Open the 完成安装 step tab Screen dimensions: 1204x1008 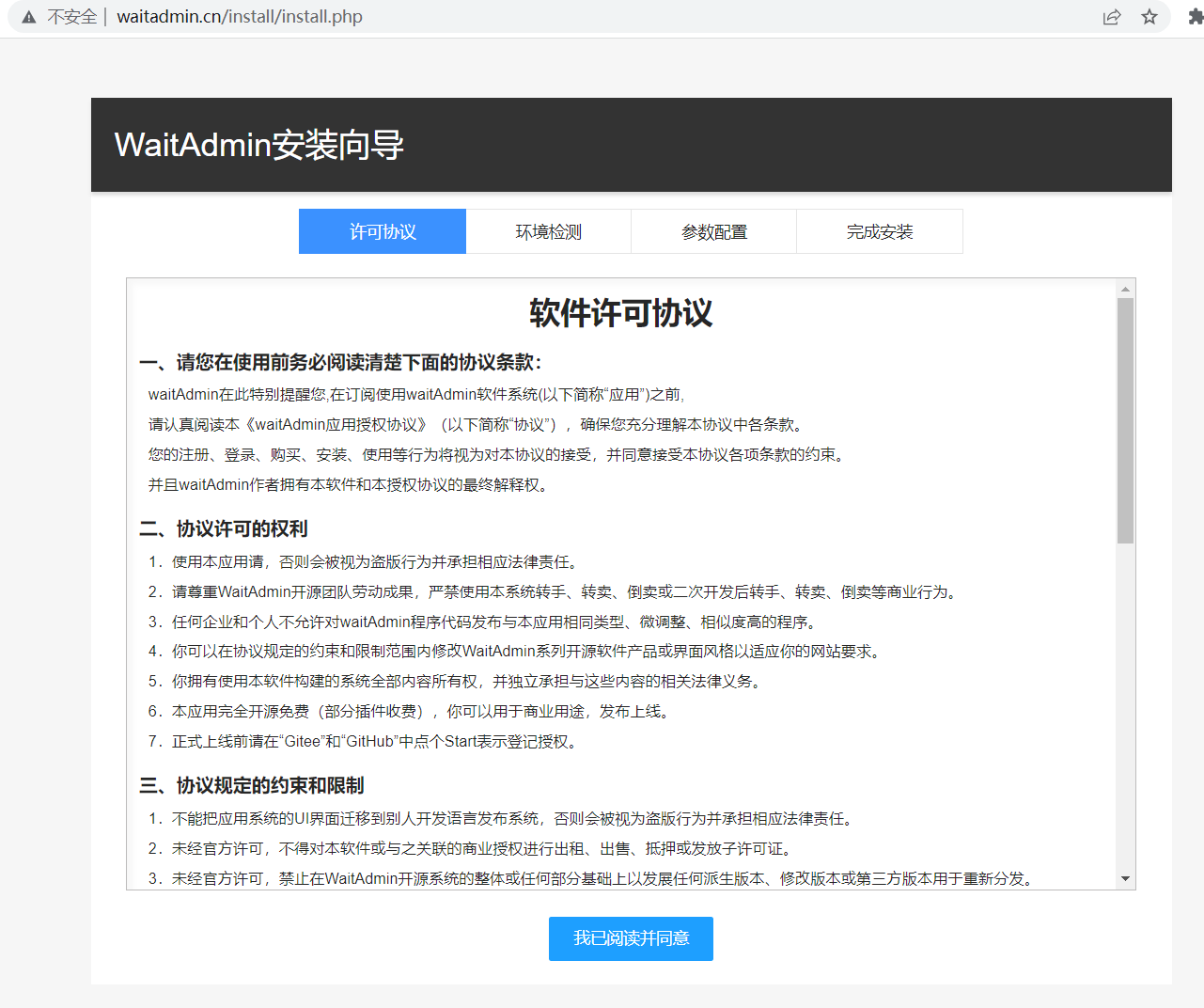(880, 231)
